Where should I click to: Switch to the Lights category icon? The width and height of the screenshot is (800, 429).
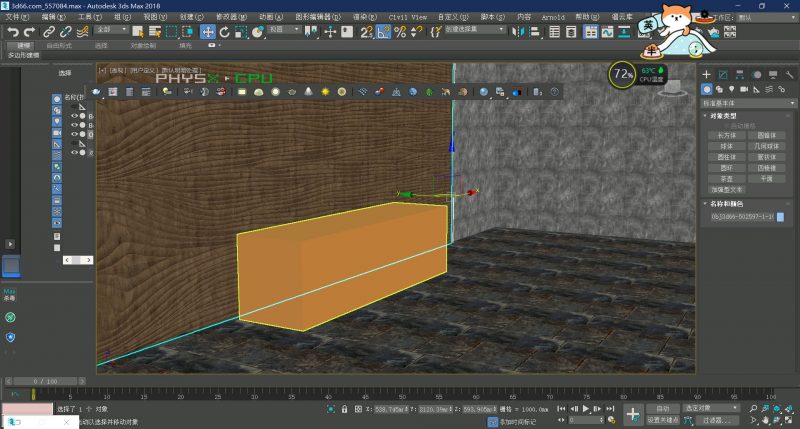point(733,89)
